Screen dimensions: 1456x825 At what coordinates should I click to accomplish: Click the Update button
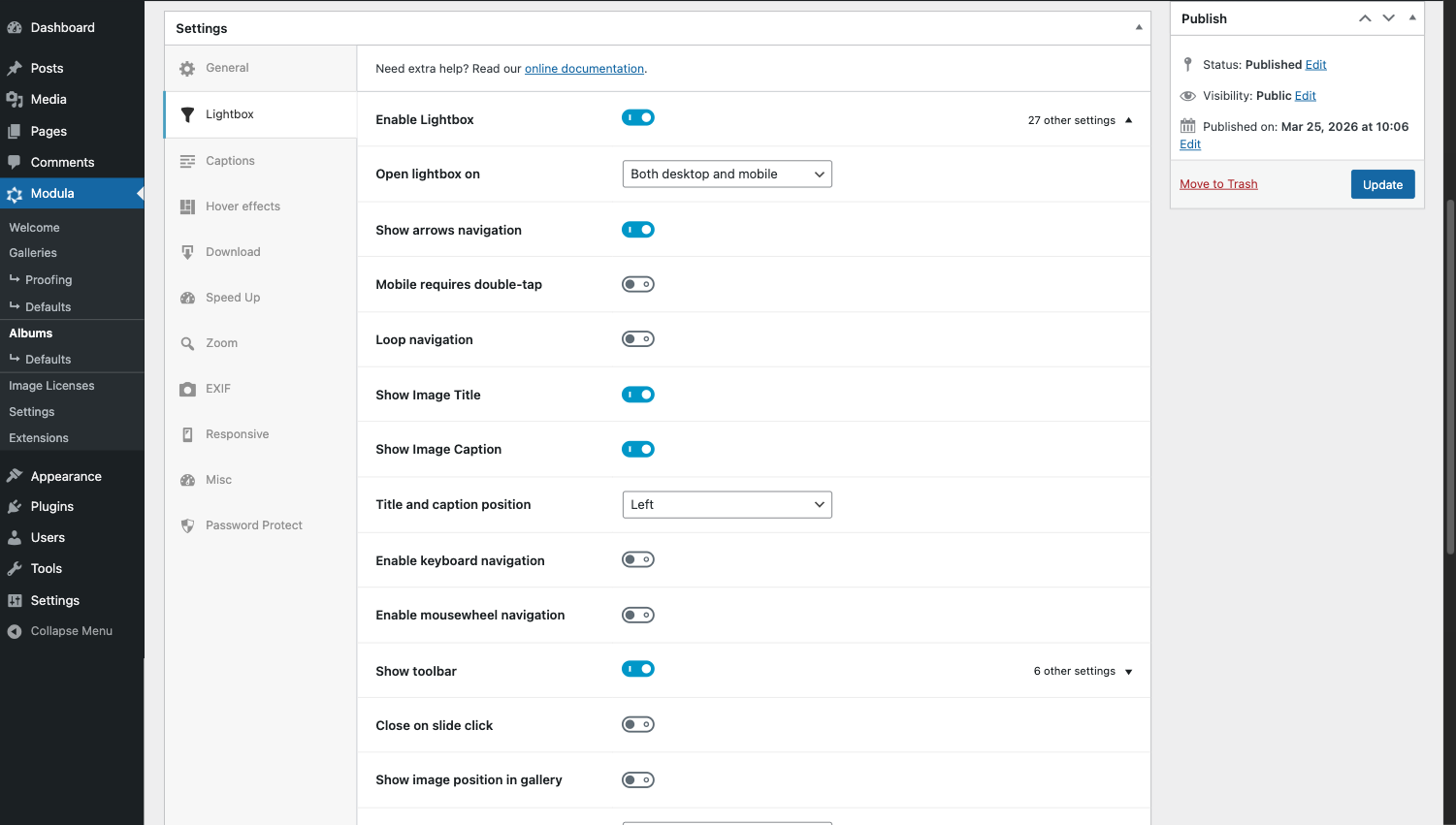(x=1382, y=184)
